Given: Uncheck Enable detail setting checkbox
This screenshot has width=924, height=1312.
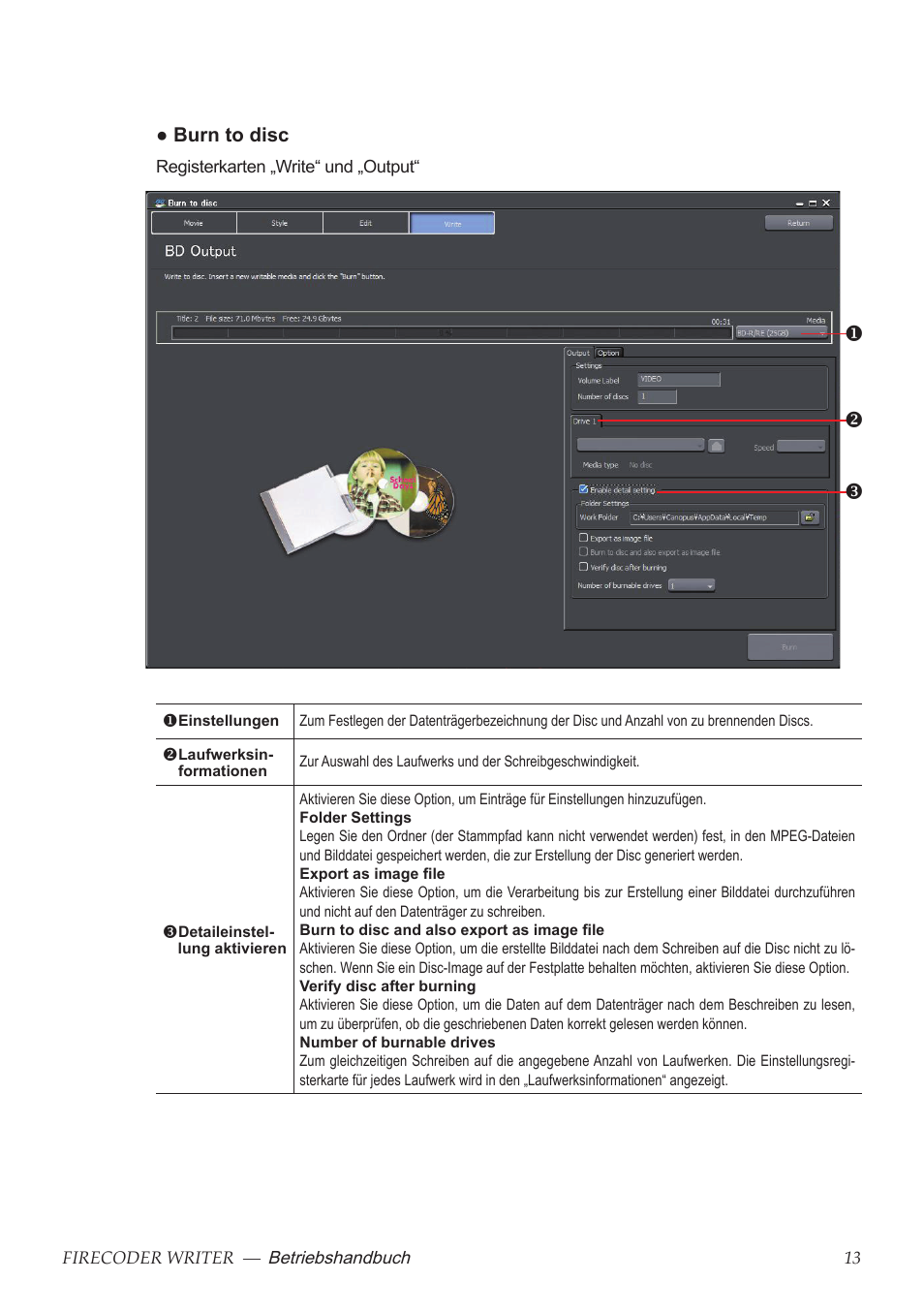Looking at the screenshot, I should pos(583,489).
